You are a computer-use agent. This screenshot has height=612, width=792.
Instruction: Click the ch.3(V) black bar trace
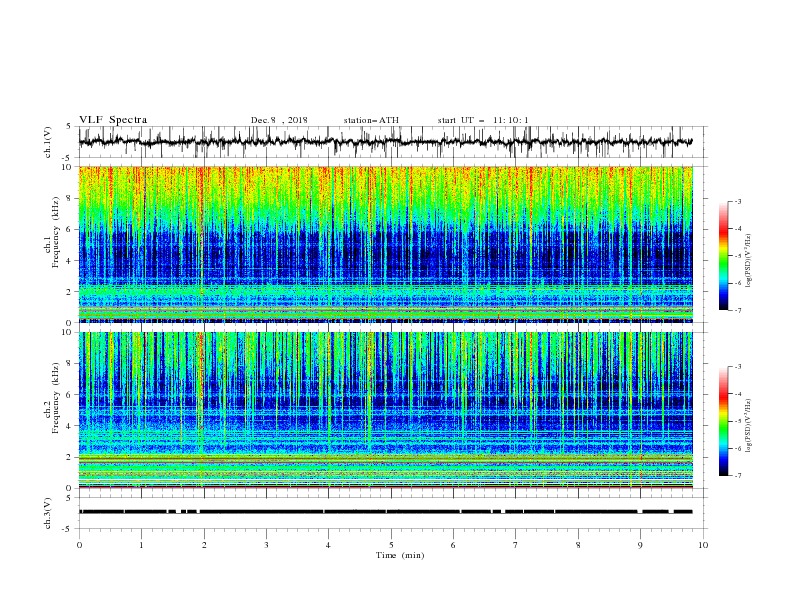click(385, 512)
